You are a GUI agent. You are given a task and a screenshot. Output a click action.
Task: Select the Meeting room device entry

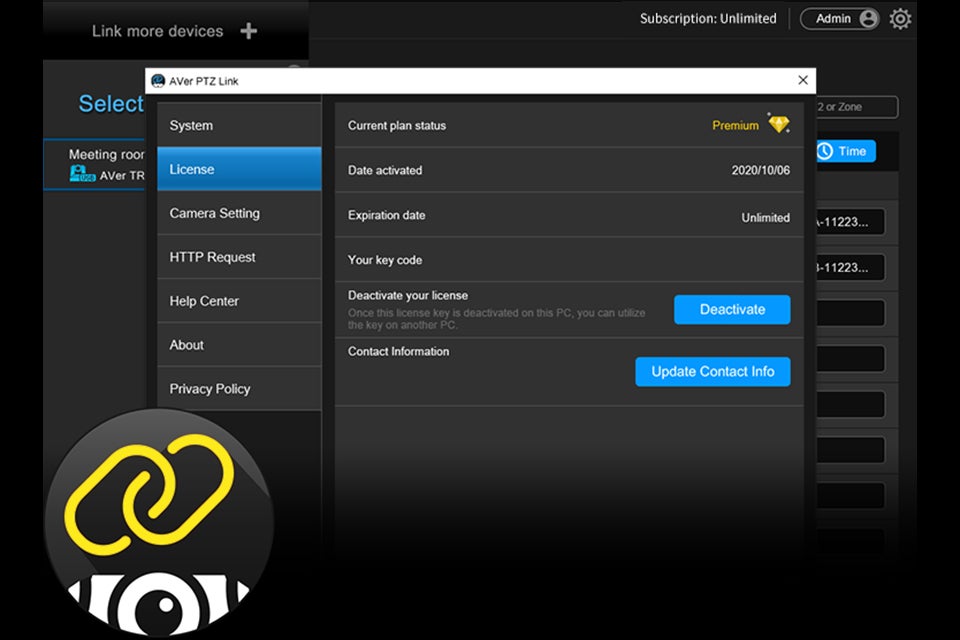[x=94, y=165]
